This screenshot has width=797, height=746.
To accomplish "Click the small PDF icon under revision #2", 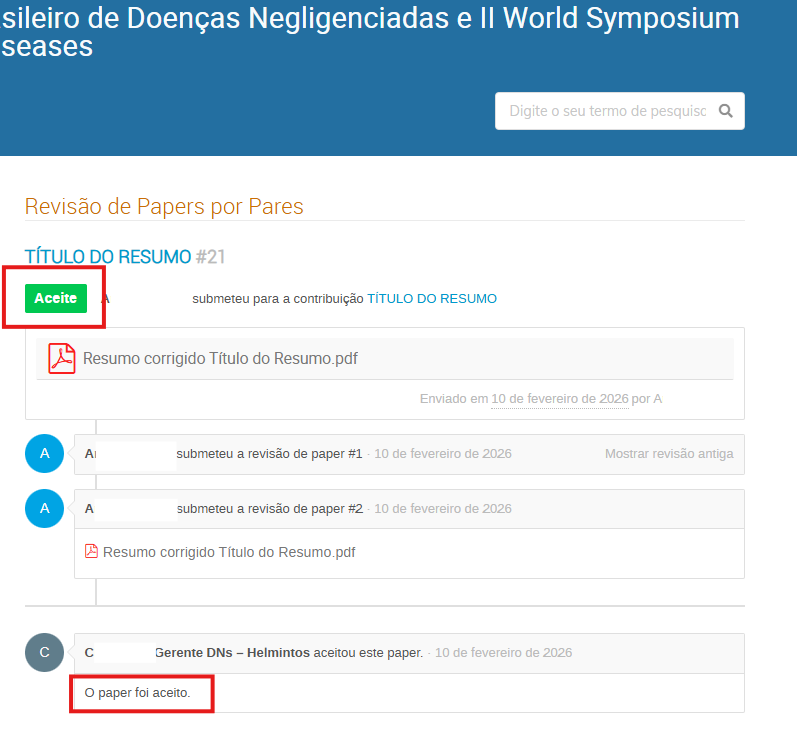I will [91, 552].
